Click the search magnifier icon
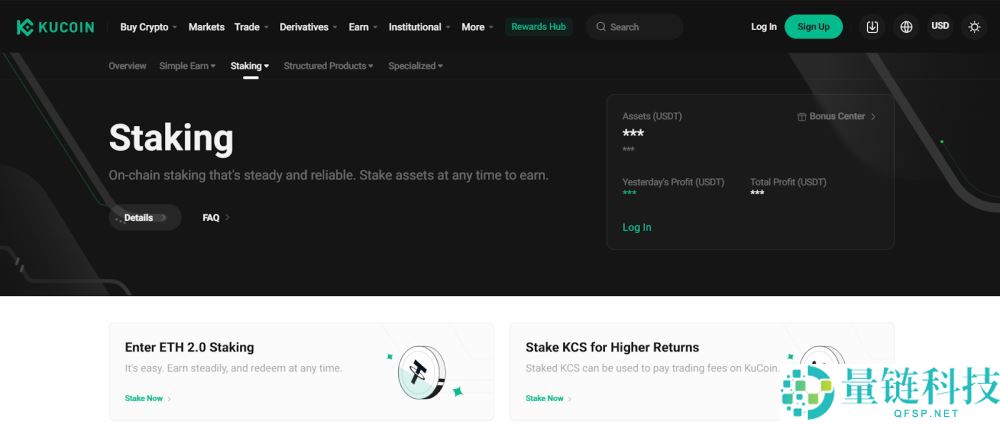Screen dimensions: 1000x424 [x=600, y=27]
